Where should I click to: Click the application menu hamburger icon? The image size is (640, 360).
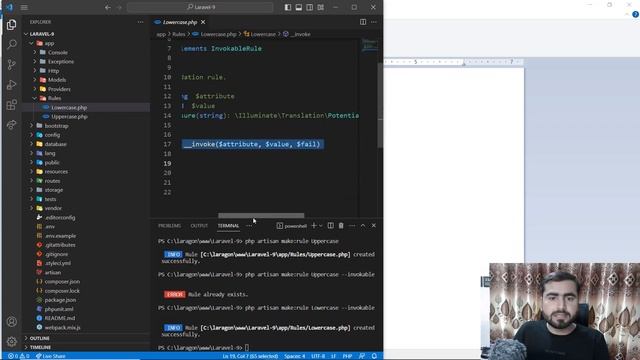(x=24, y=7)
